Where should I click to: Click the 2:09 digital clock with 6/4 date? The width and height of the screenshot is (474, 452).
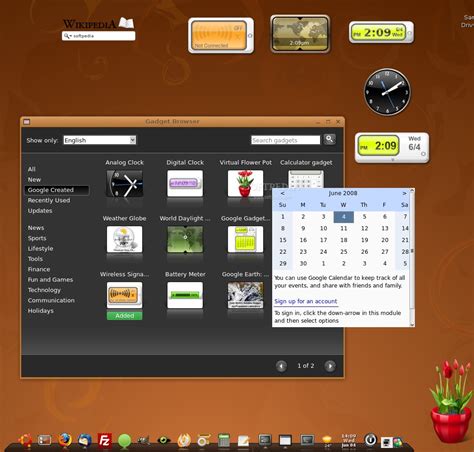click(392, 147)
